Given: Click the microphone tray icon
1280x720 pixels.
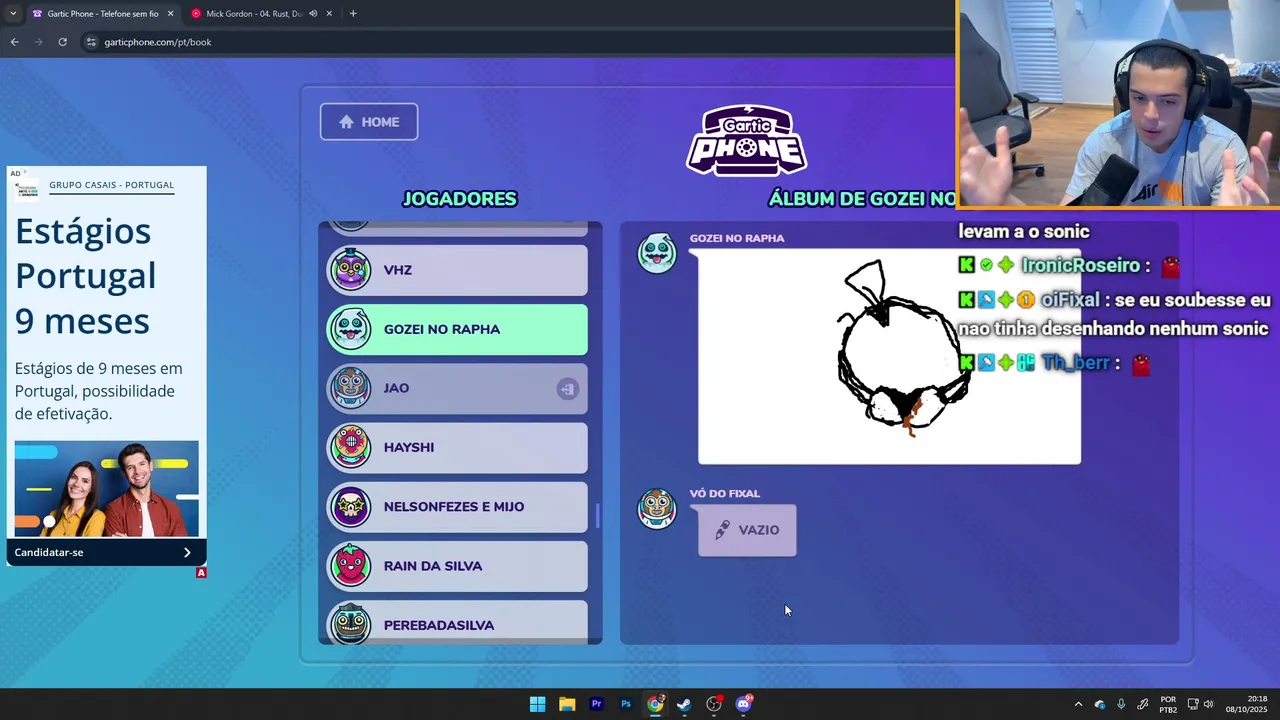Looking at the screenshot, I should click(1121, 704).
